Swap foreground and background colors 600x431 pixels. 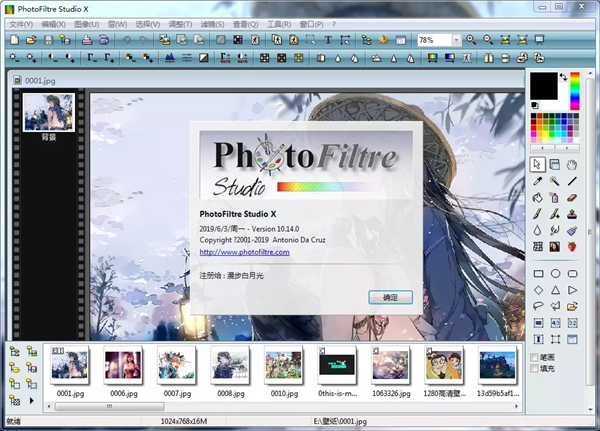[564, 77]
